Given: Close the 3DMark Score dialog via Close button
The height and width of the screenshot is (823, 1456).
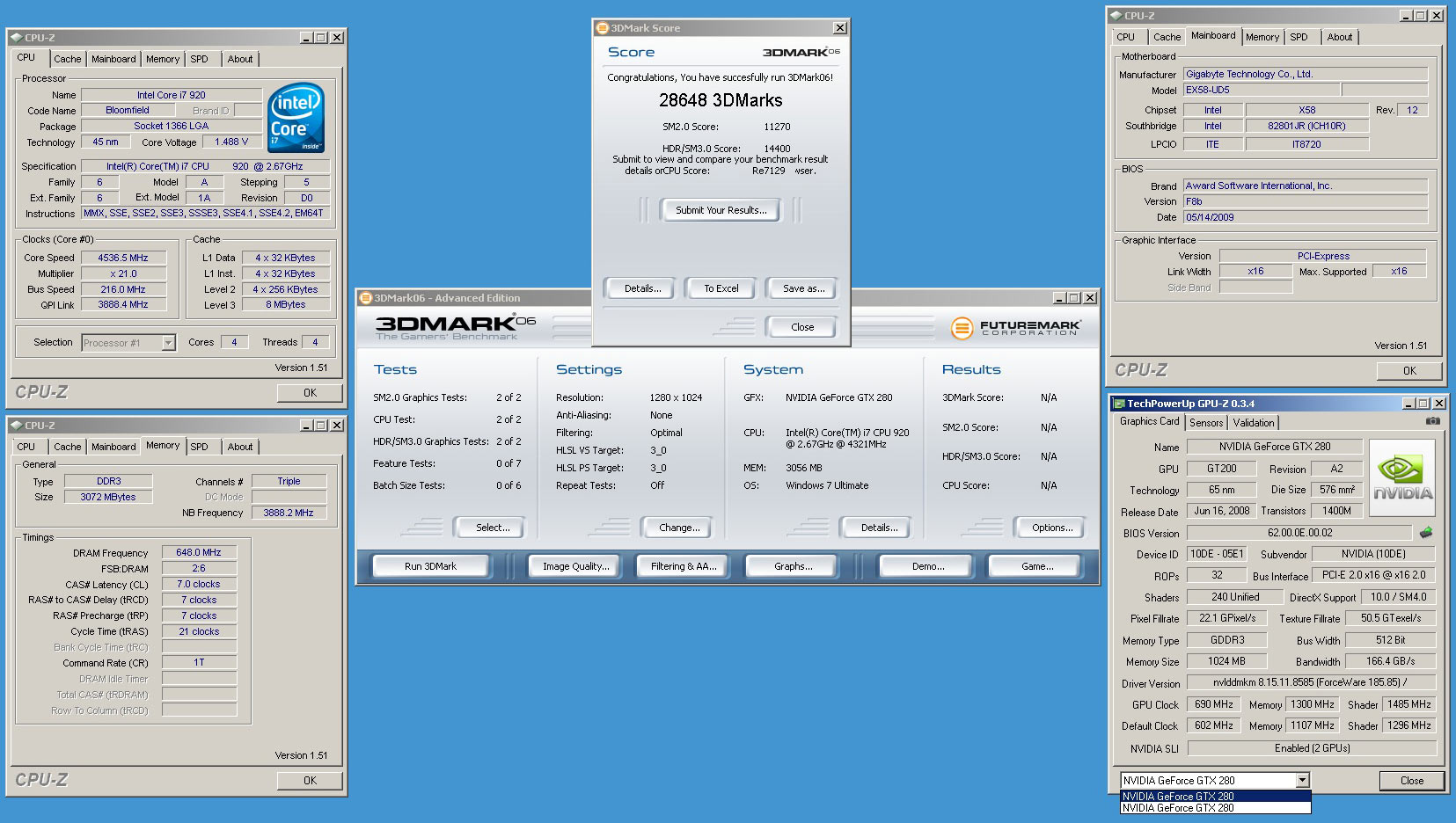Looking at the screenshot, I should 802,327.
